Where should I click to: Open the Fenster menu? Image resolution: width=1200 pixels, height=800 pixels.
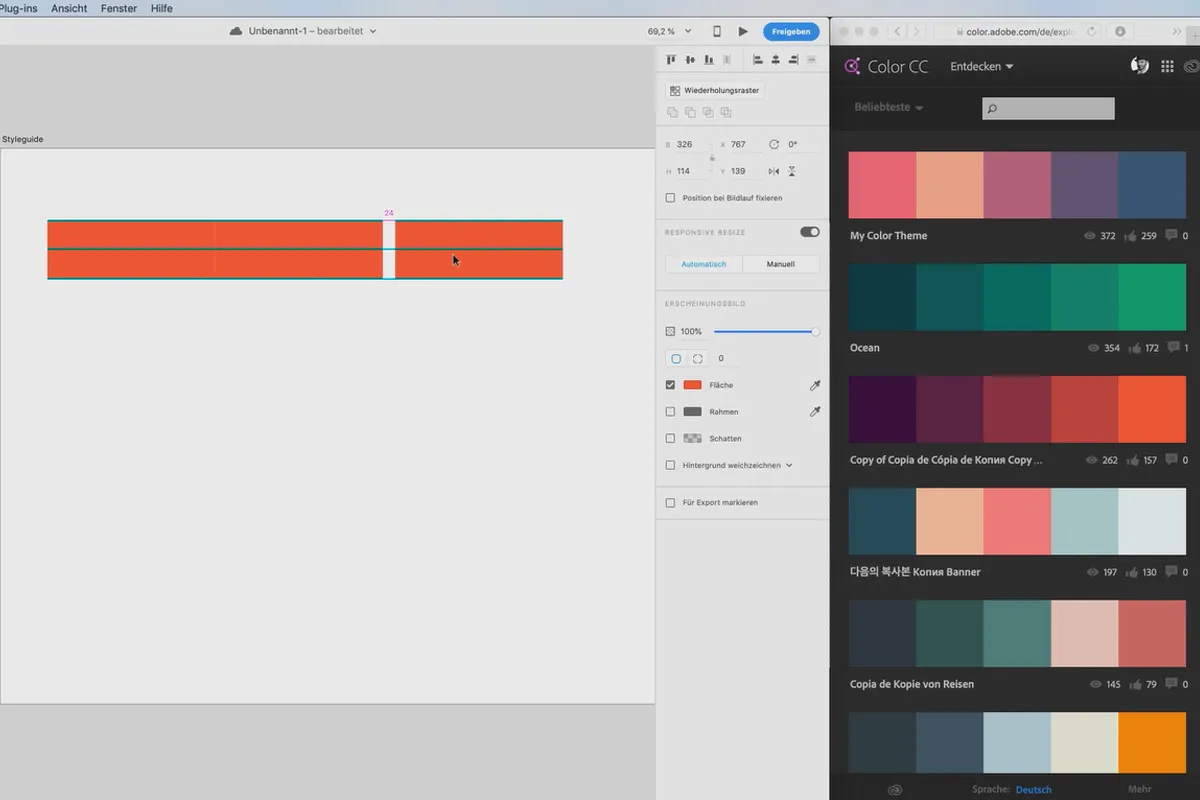coord(119,8)
